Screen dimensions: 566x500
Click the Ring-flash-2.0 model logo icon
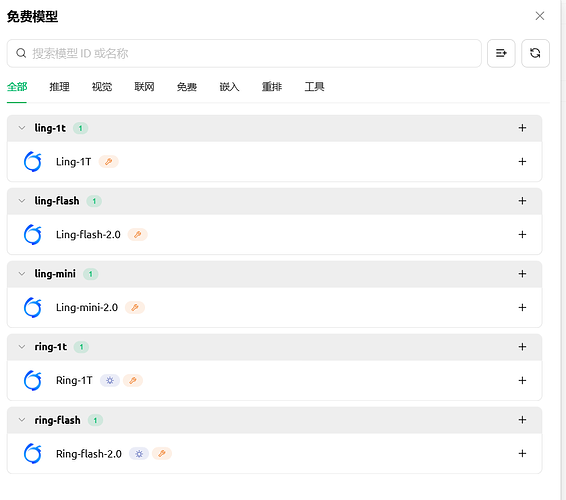32,453
